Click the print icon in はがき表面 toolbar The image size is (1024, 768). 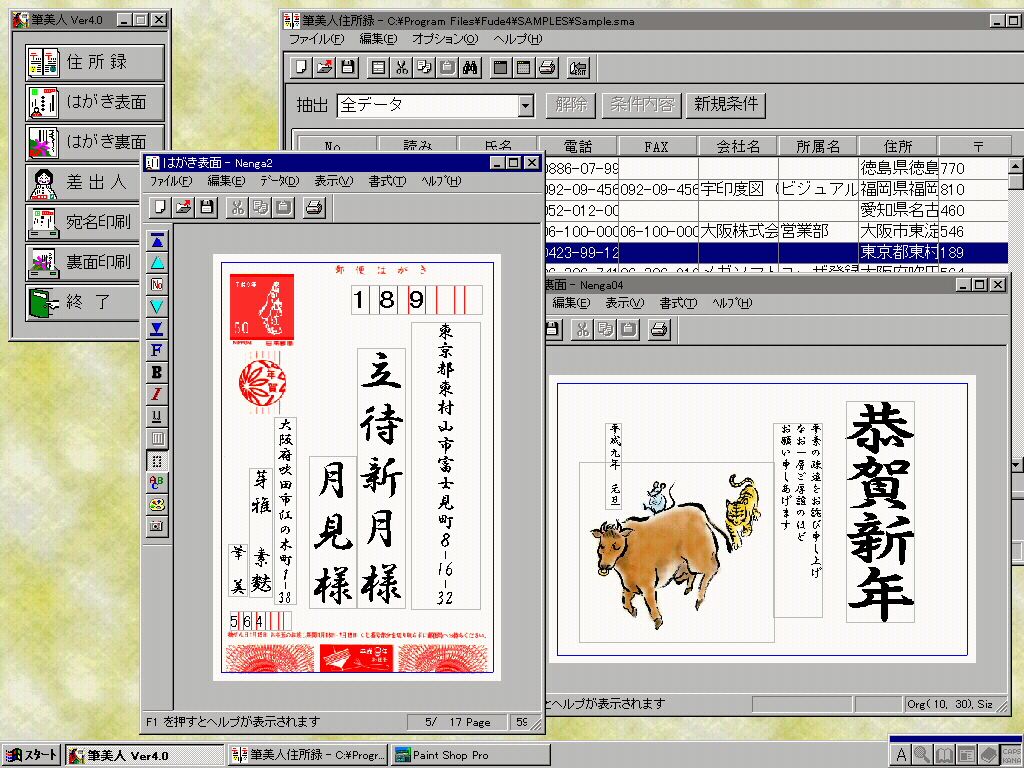click(314, 207)
